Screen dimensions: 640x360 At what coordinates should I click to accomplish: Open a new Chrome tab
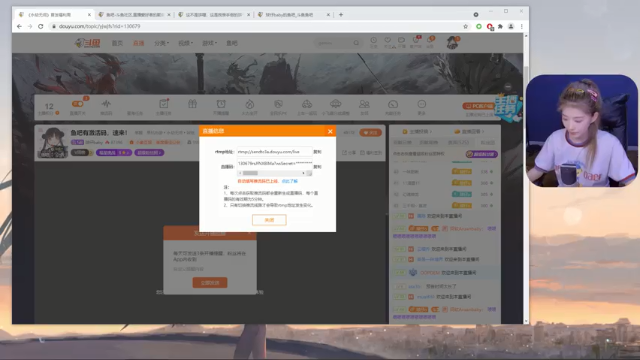click(341, 15)
